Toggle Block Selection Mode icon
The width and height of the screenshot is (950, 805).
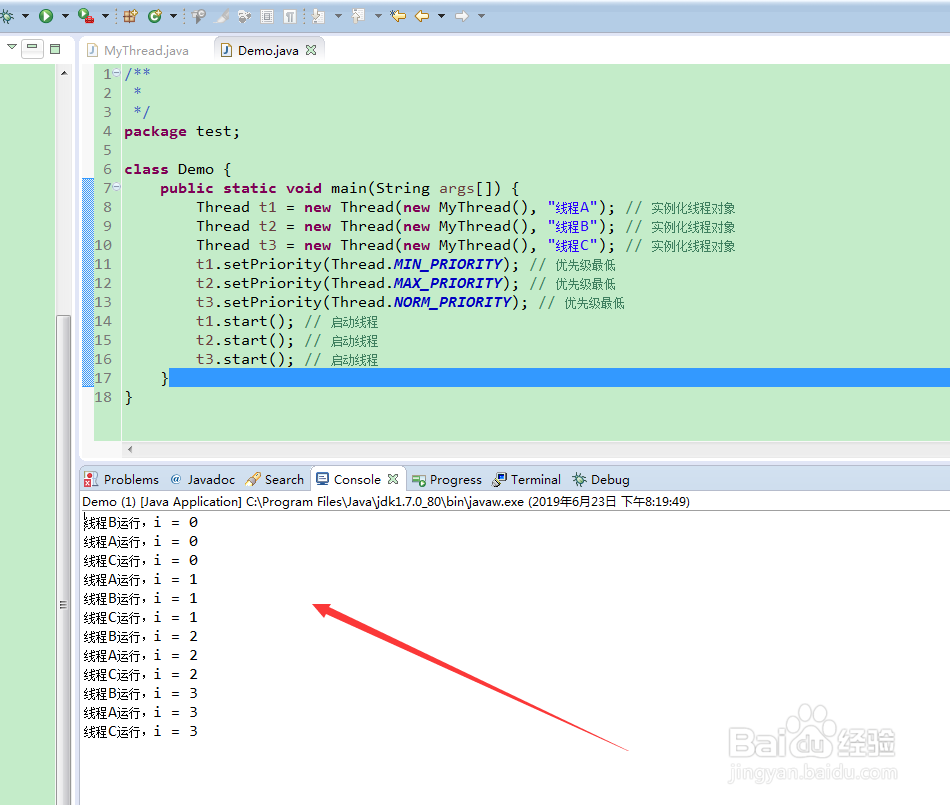(267, 16)
